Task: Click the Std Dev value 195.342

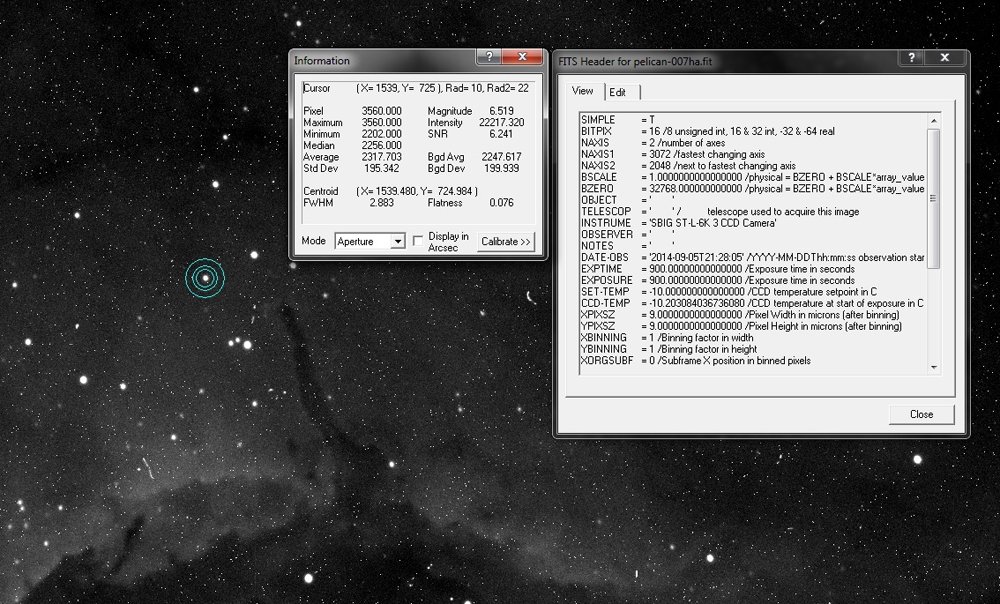Action: point(381,168)
